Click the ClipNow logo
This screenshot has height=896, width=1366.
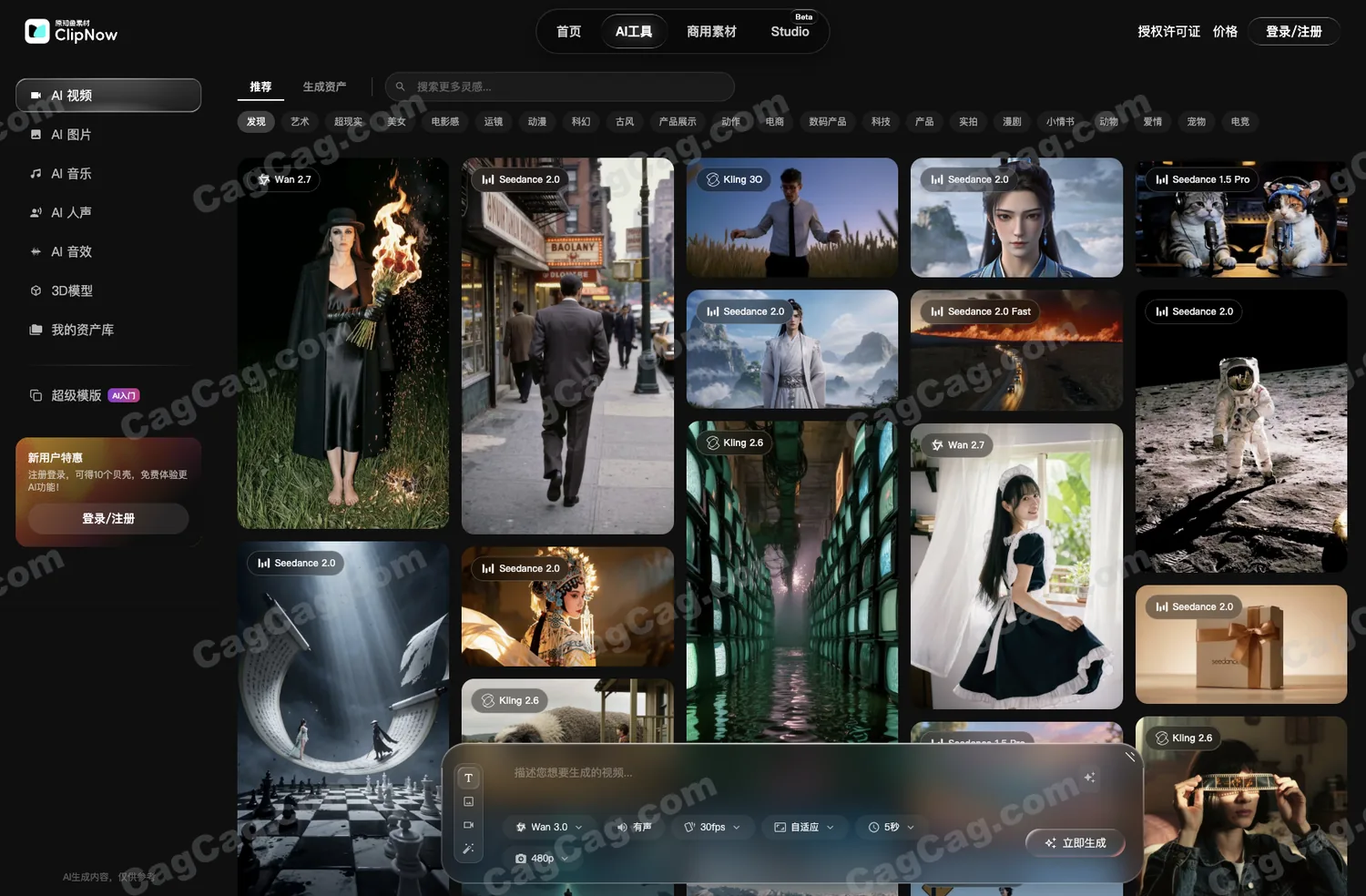tap(71, 32)
